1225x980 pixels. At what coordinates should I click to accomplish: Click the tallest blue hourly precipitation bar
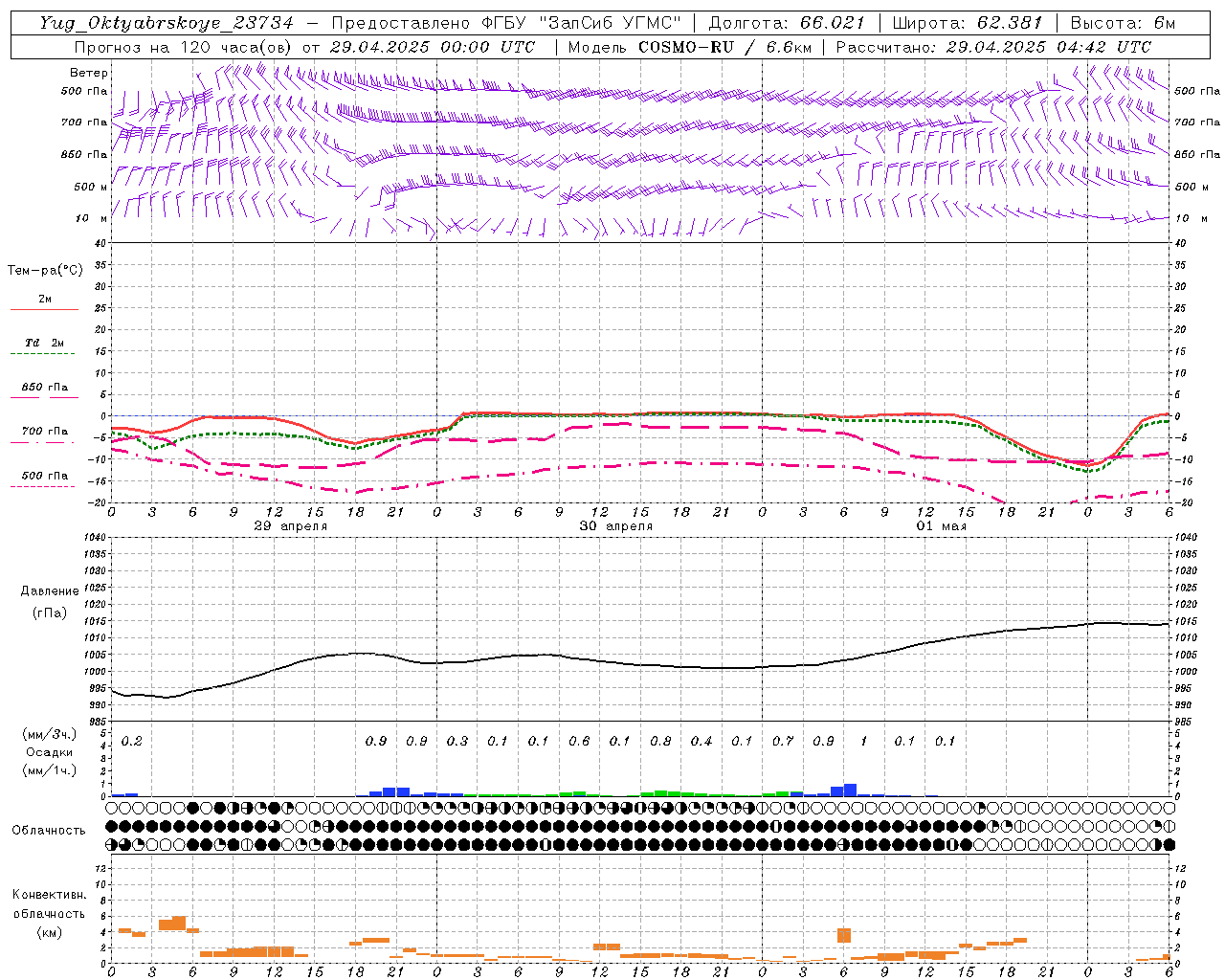coord(850,791)
